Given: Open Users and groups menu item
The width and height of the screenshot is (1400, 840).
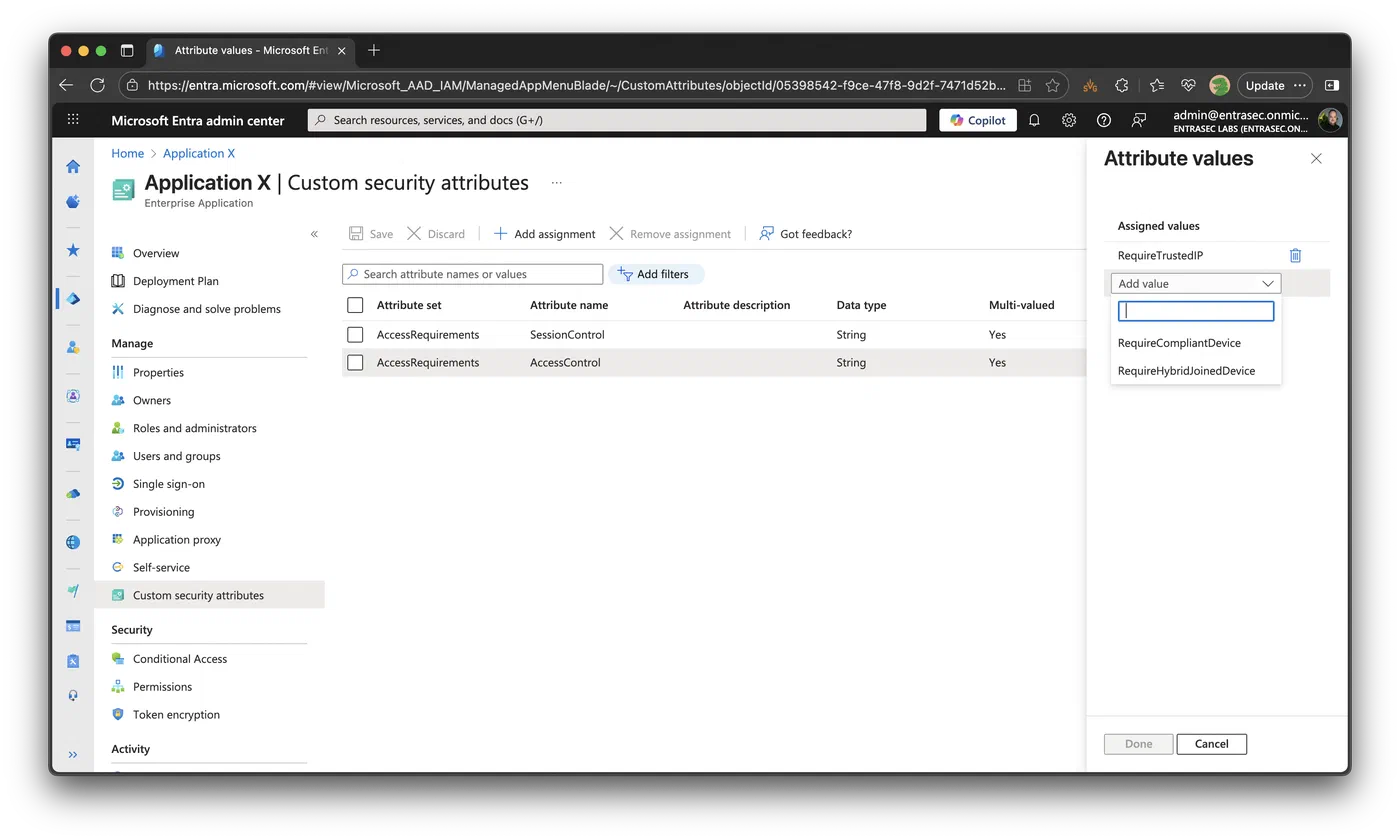Looking at the screenshot, I should (x=177, y=456).
